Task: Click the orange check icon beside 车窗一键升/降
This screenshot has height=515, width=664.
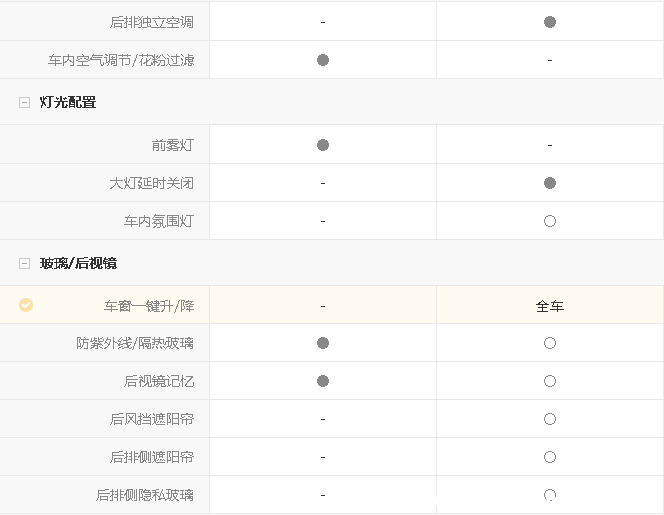Action: [x=26, y=305]
